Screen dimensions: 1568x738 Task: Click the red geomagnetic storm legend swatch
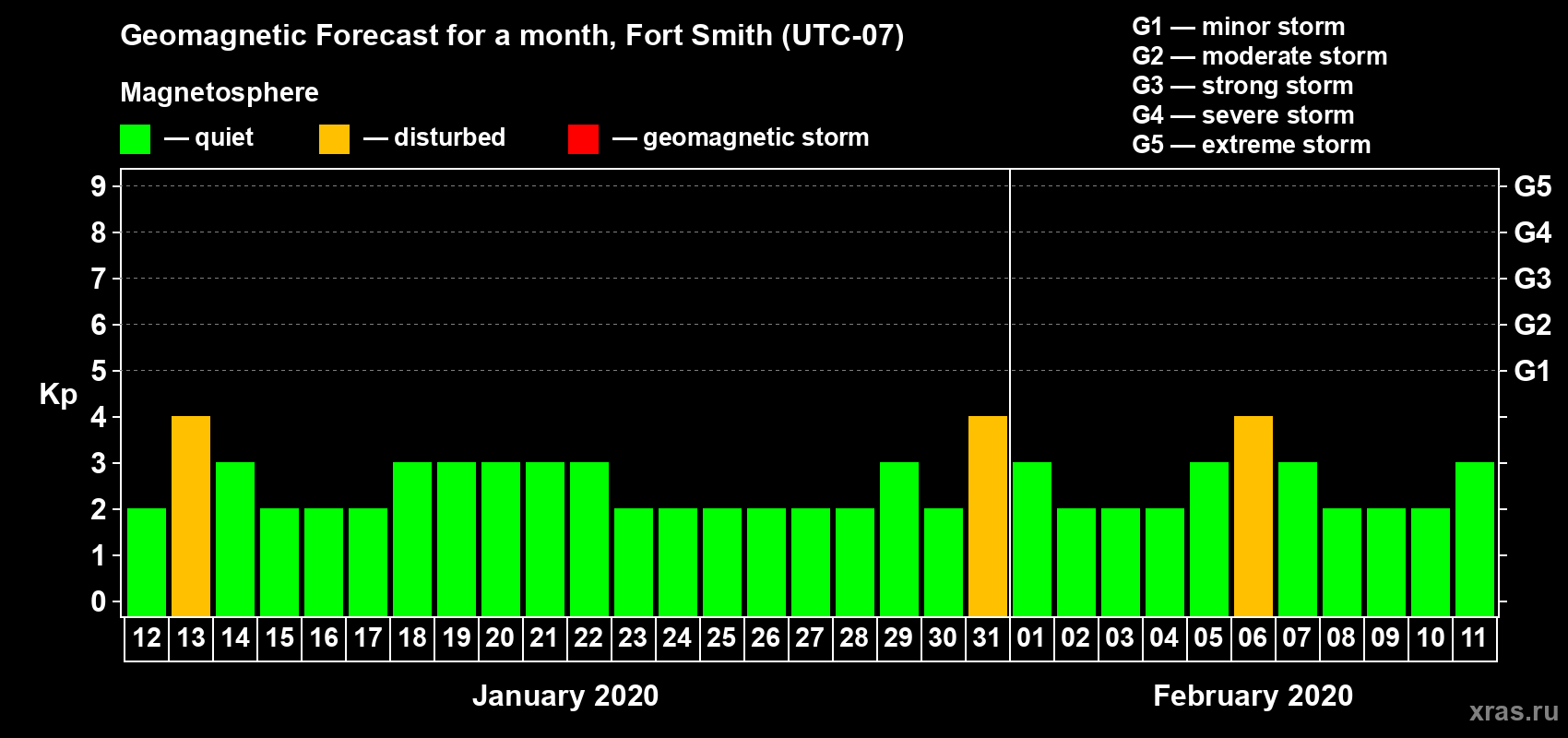click(x=583, y=139)
